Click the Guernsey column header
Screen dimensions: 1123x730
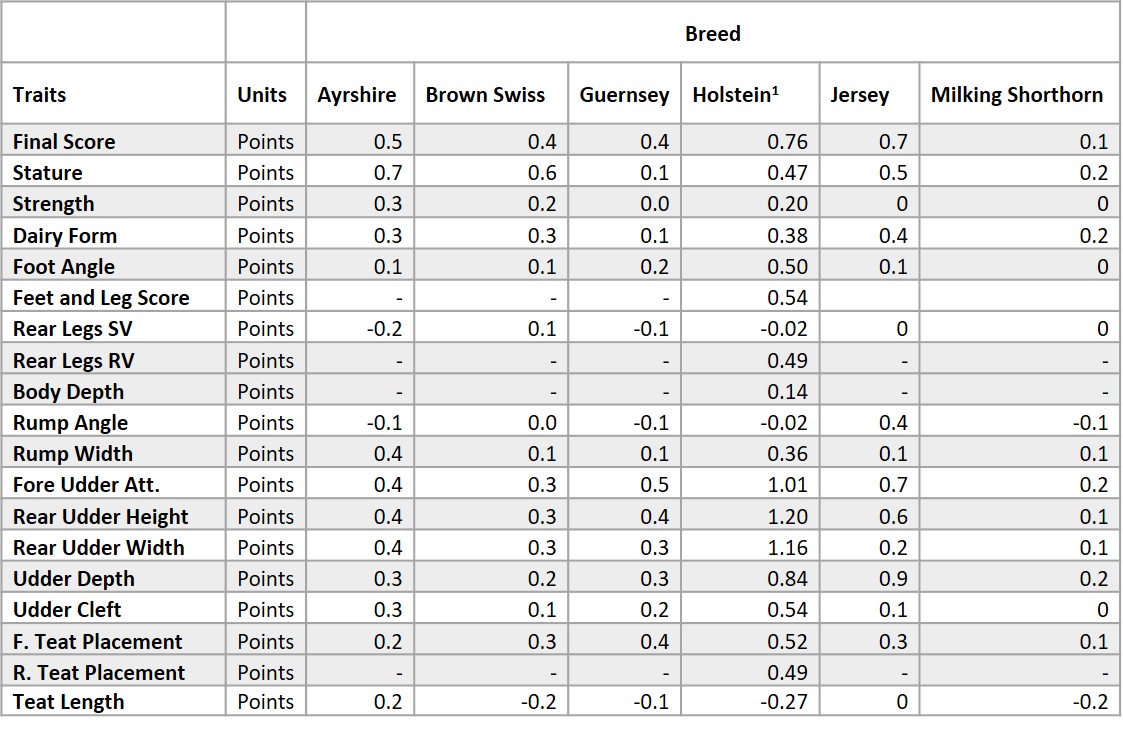(x=624, y=95)
